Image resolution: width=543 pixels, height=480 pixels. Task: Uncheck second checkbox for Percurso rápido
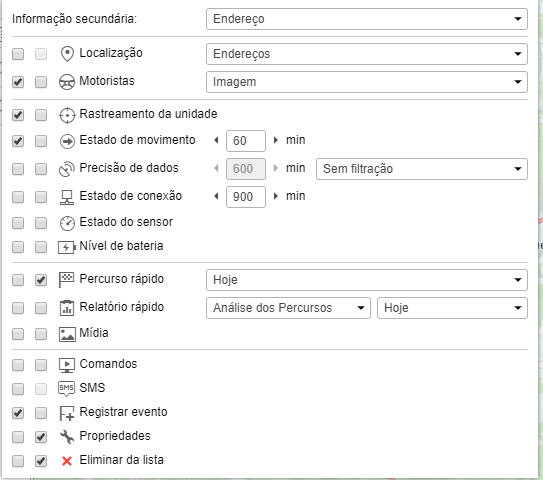coord(41,280)
